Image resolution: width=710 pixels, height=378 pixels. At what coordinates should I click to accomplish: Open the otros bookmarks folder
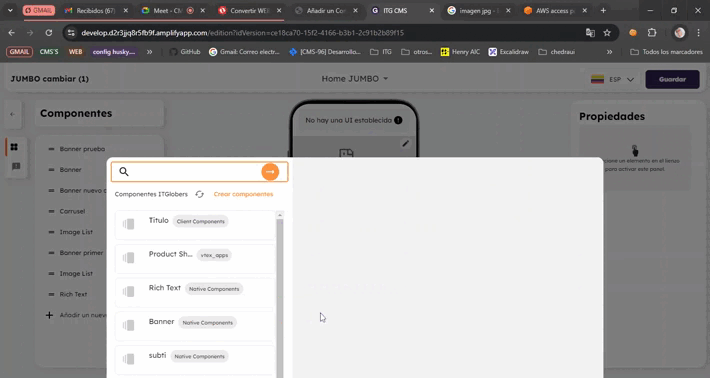(417, 52)
